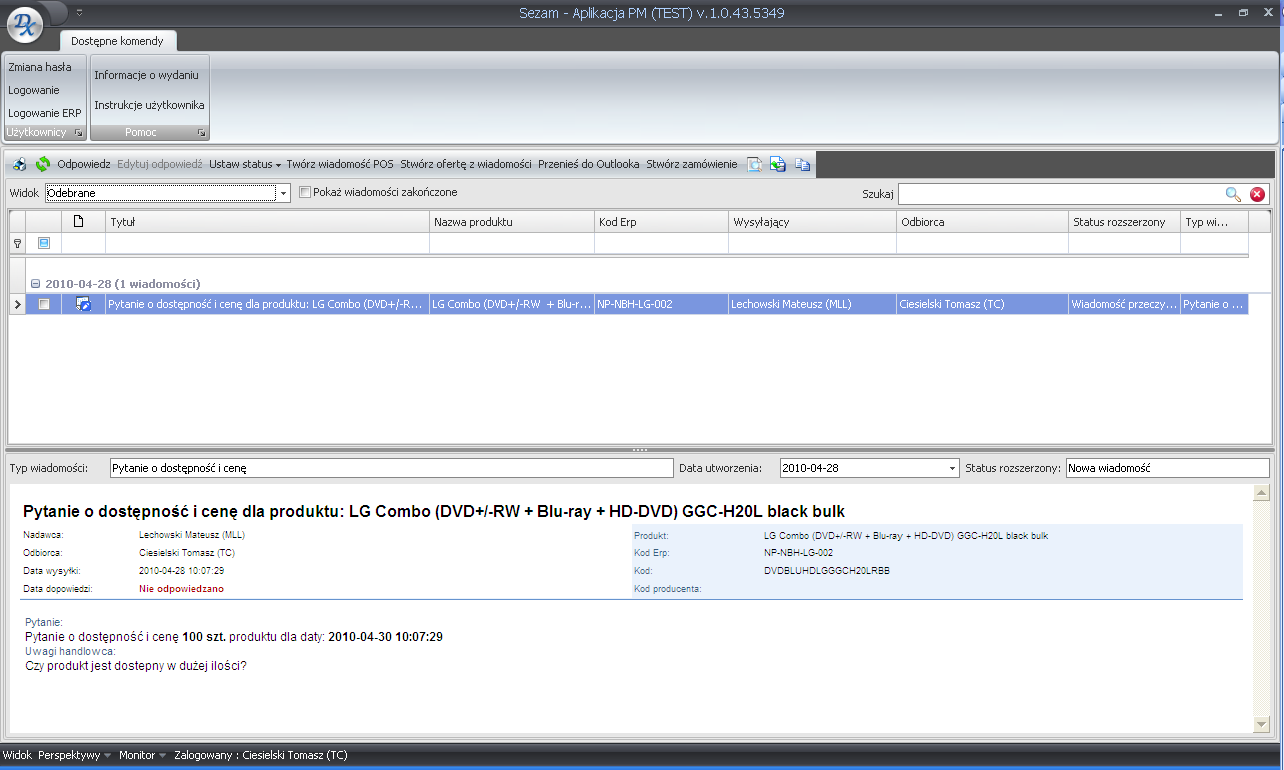Click Widok in the bottom status bar
This screenshot has height=770, width=1284.
[17, 755]
